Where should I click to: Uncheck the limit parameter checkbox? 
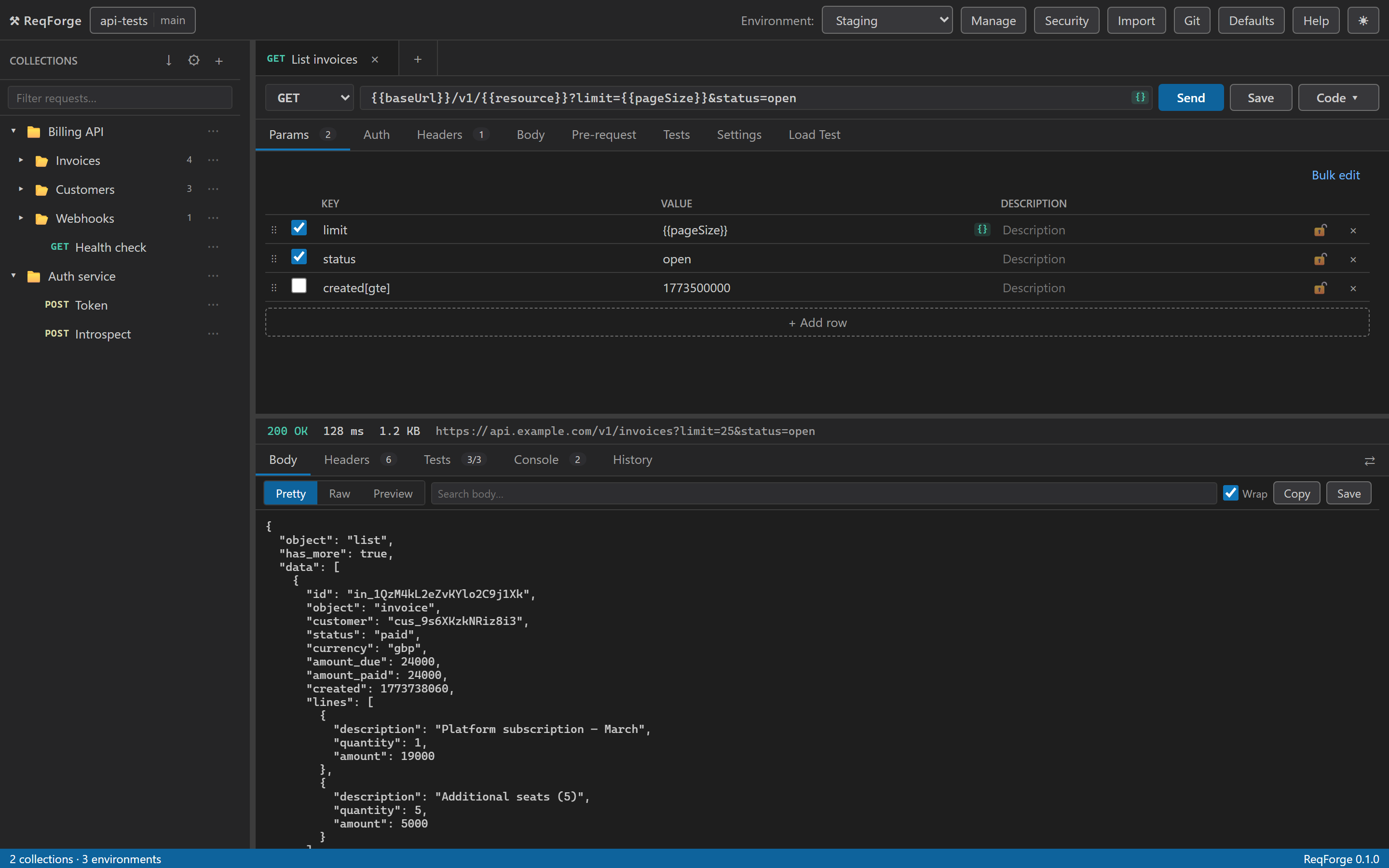pos(299,228)
